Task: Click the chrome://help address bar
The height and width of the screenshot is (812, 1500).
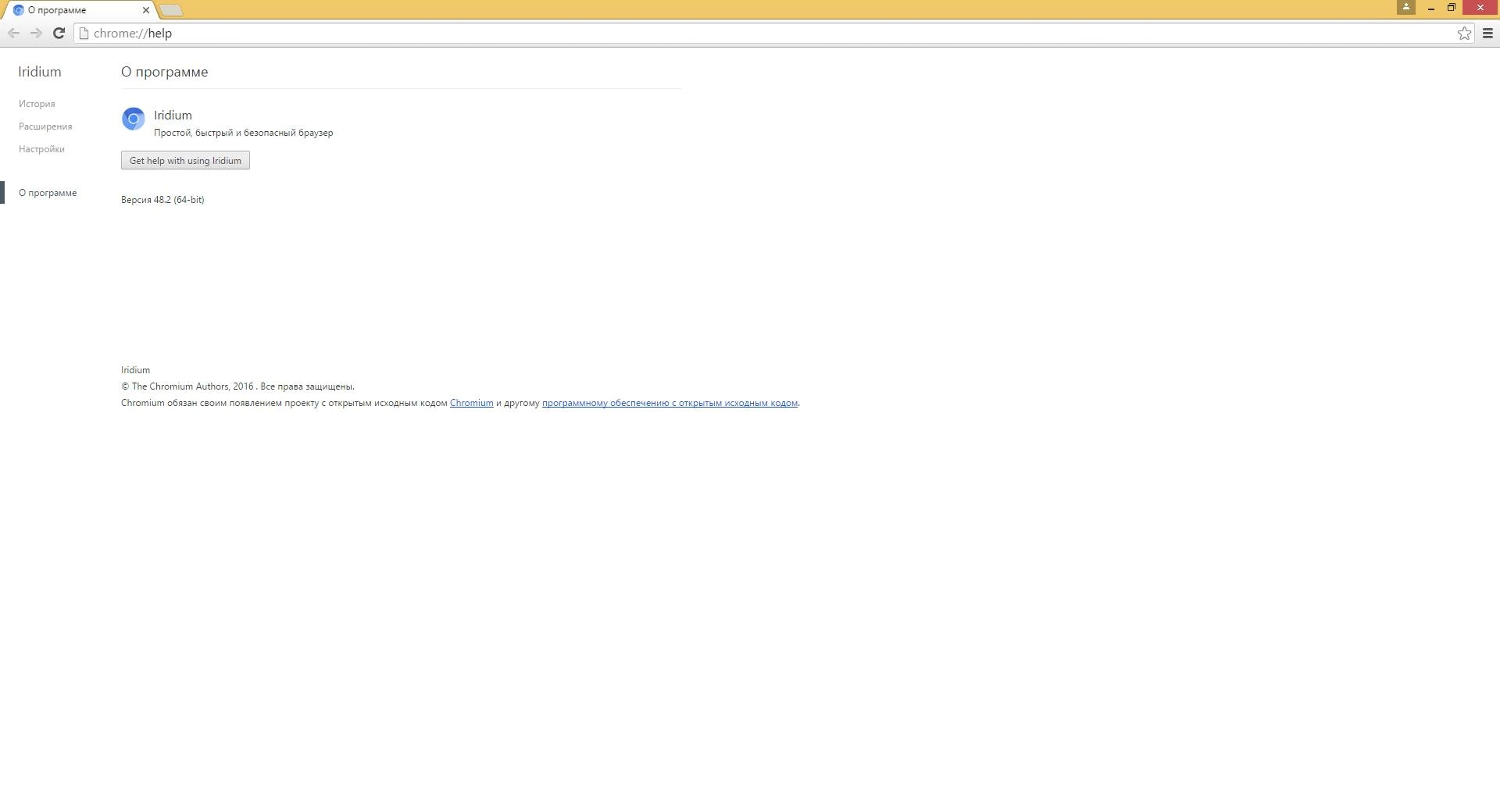Action: (x=773, y=33)
